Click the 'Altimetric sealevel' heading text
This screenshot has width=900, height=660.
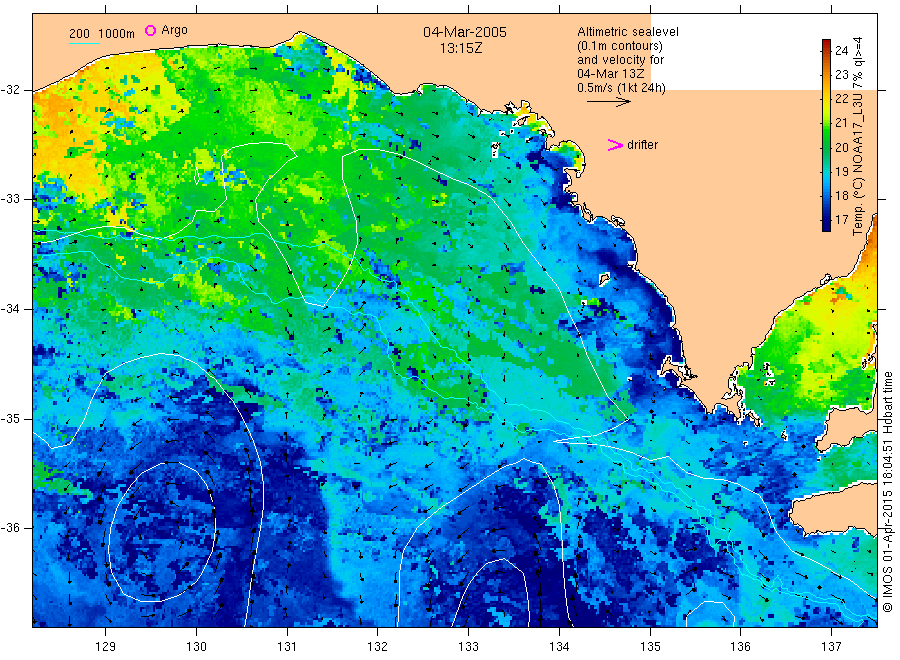pos(628,32)
